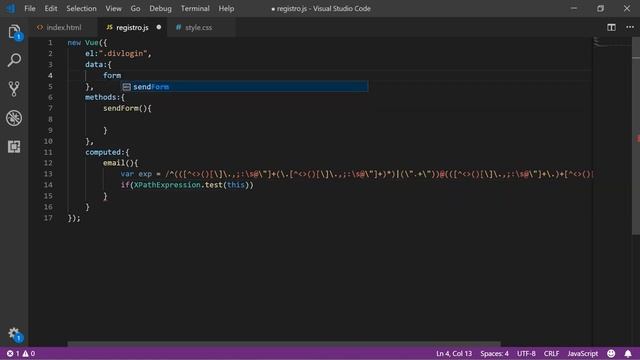Click line number 13 in the gutter
Image resolution: width=640 pixels, height=360 pixels.
pos(48,174)
